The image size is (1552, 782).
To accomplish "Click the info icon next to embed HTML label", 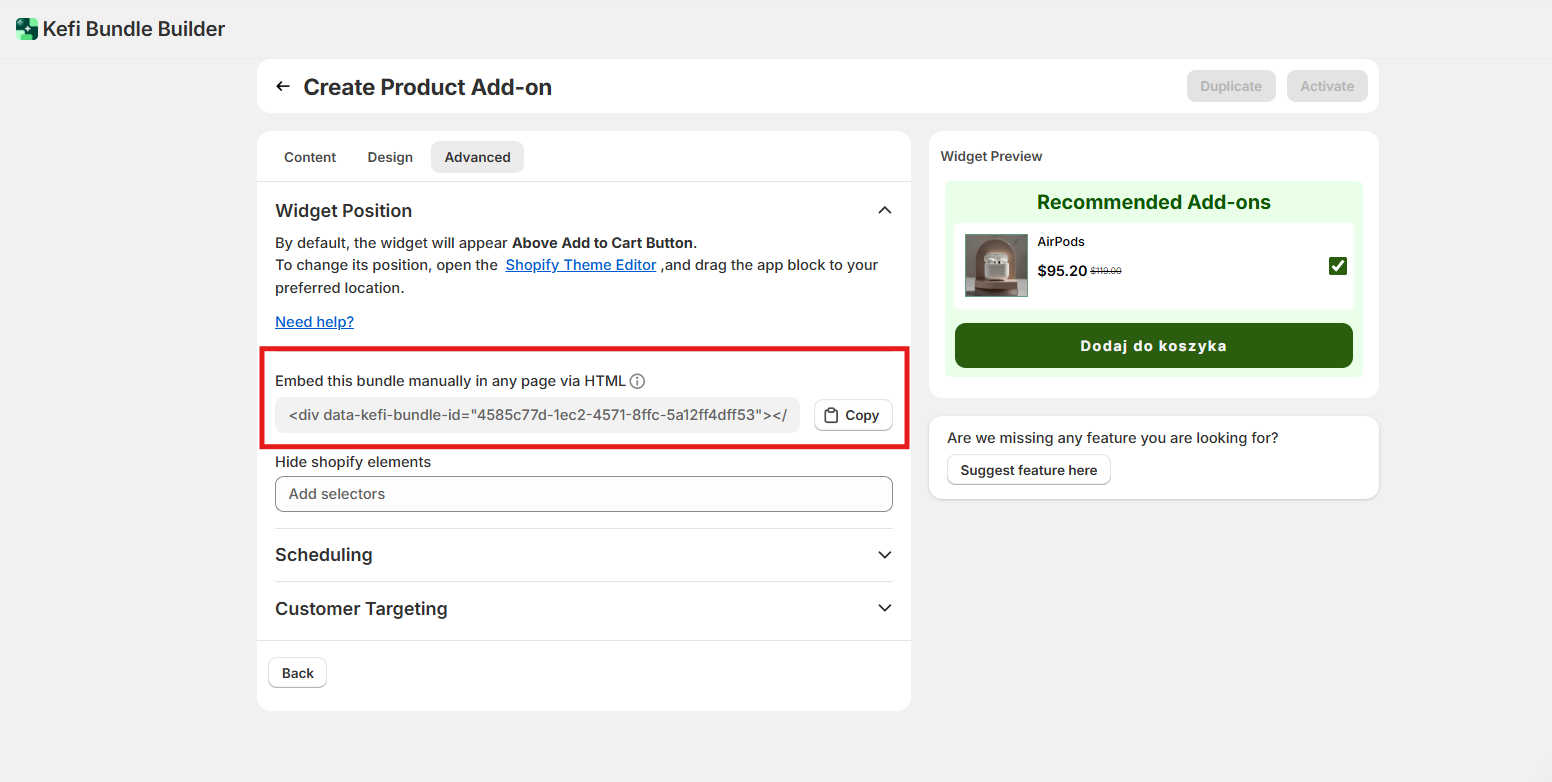I will pos(637,381).
